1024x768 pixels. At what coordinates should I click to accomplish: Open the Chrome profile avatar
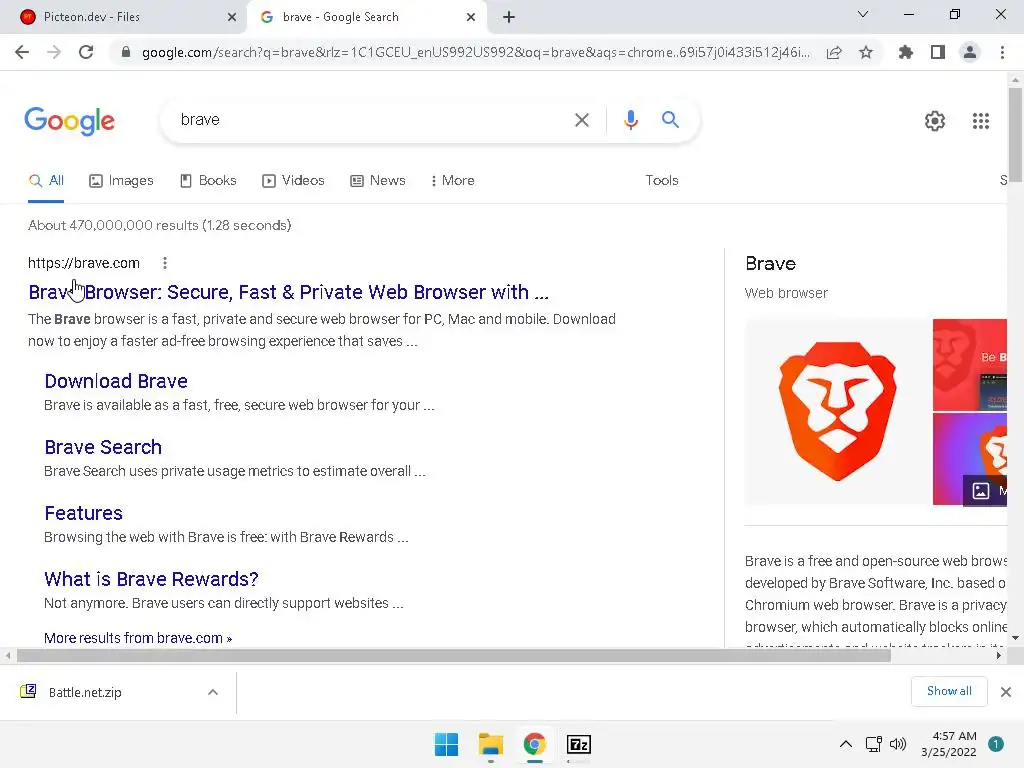[x=970, y=52]
